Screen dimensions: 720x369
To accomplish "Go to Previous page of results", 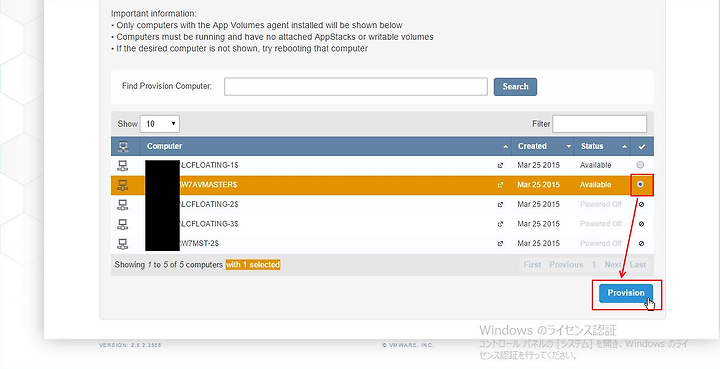I will [x=566, y=265].
